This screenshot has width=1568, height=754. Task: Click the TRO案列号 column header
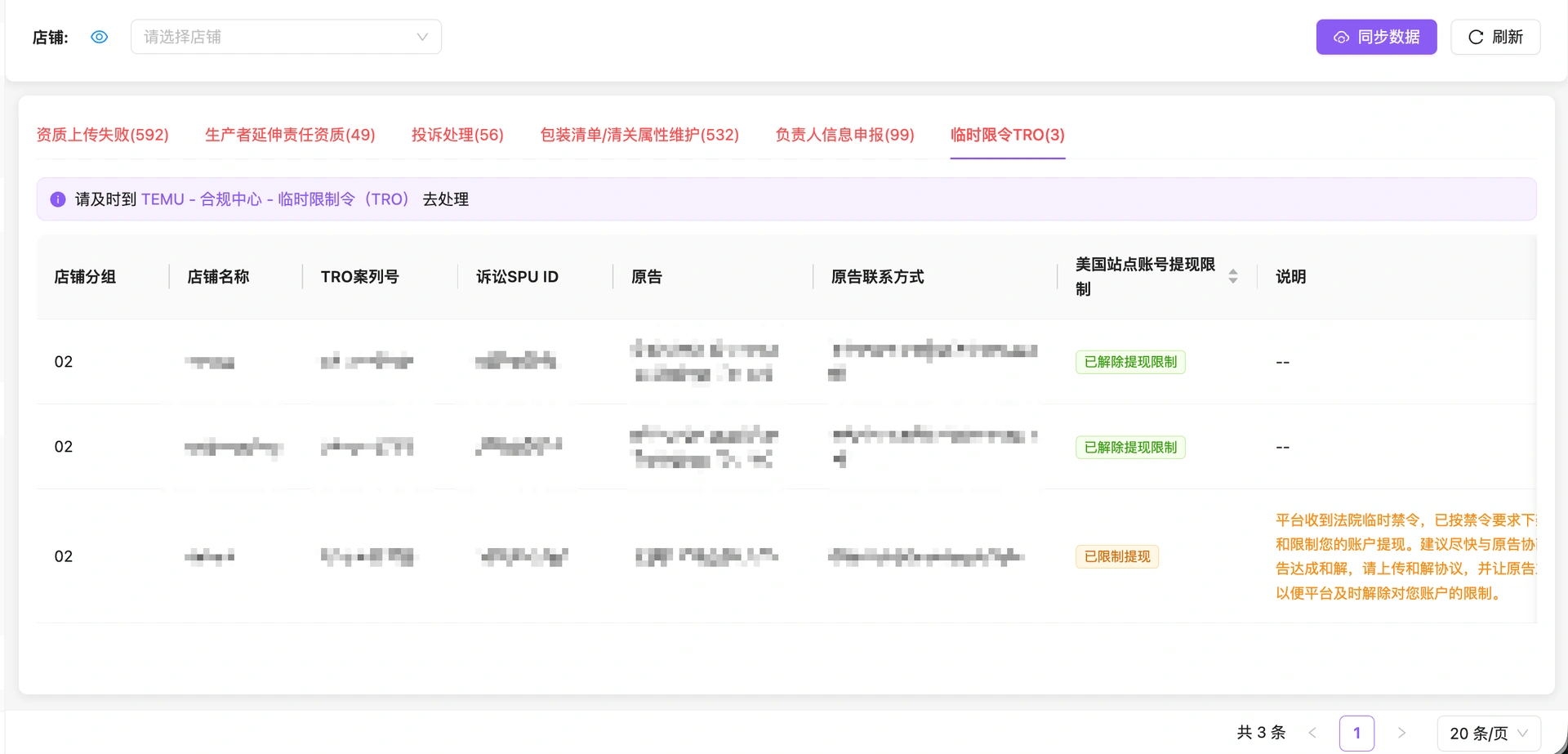click(359, 277)
